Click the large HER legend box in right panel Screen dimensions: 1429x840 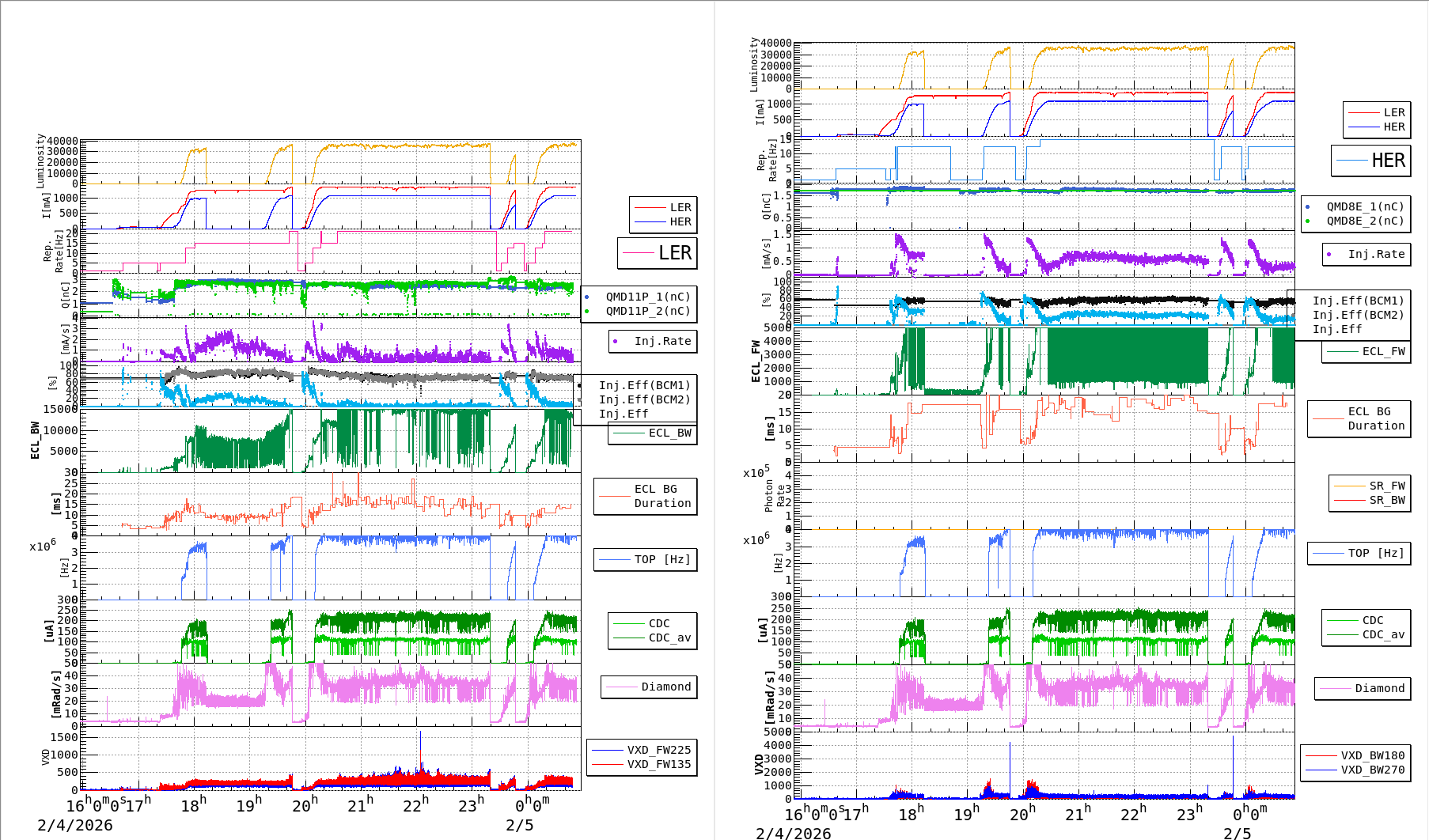(x=1371, y=161)
